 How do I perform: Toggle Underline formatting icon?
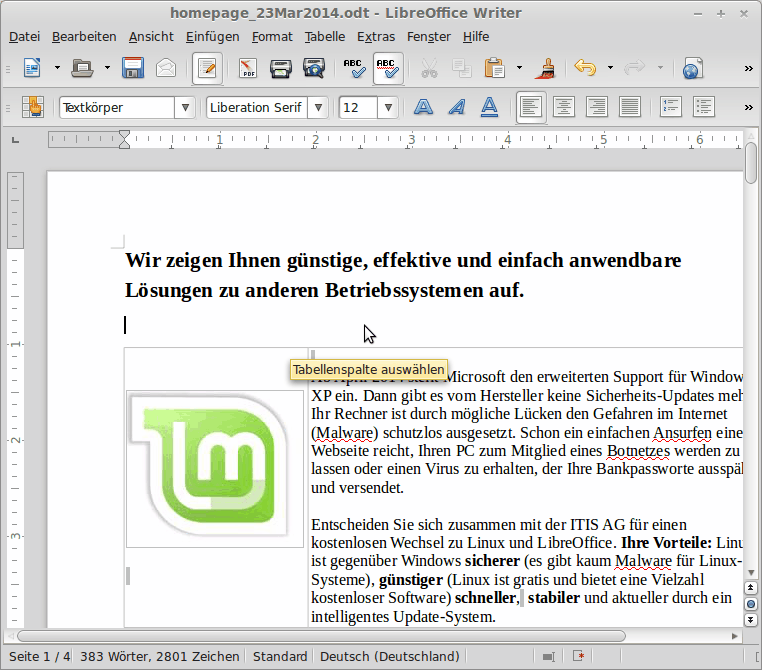489,107
